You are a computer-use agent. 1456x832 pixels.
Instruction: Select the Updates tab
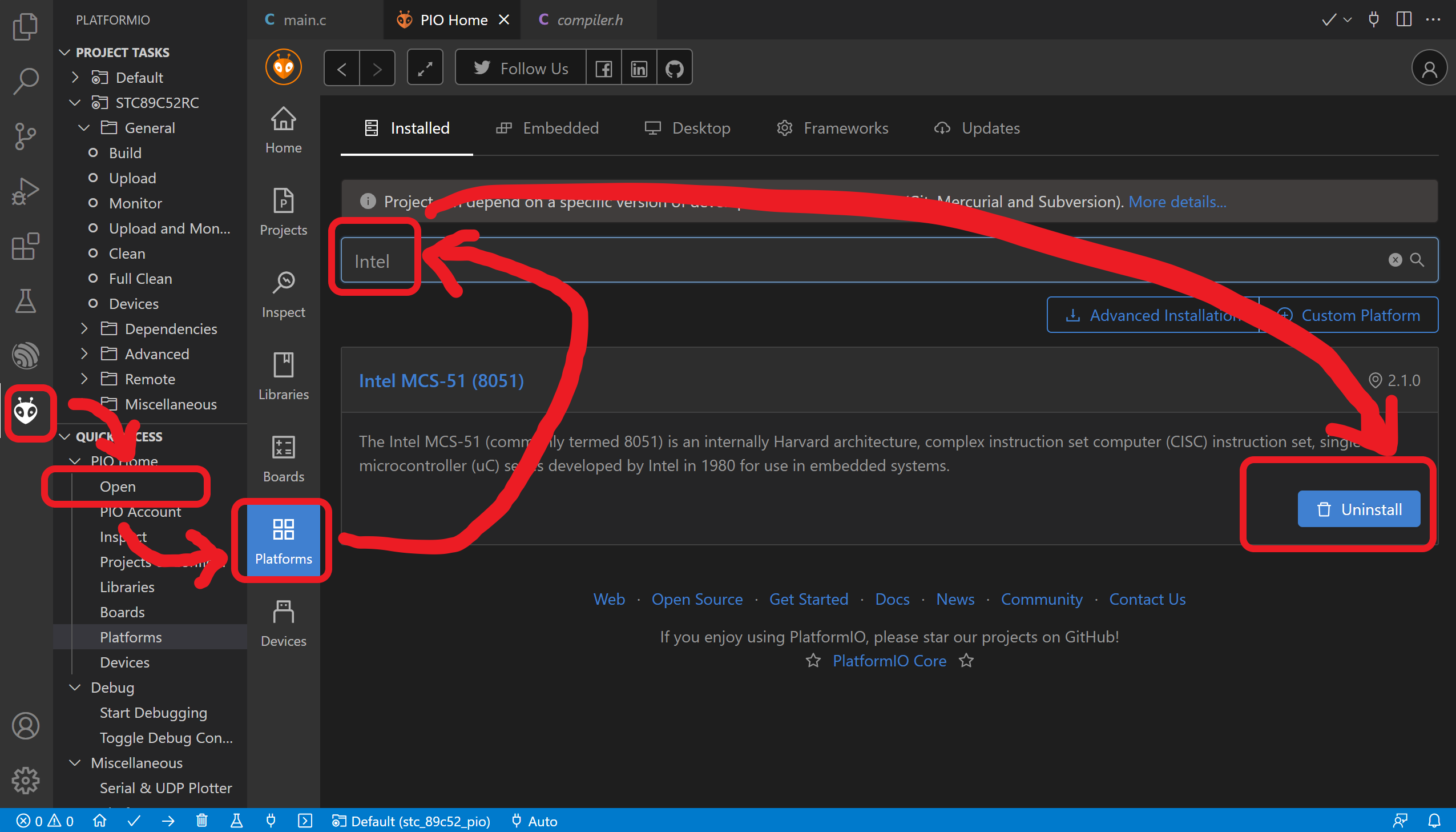[x=977, y=128]
